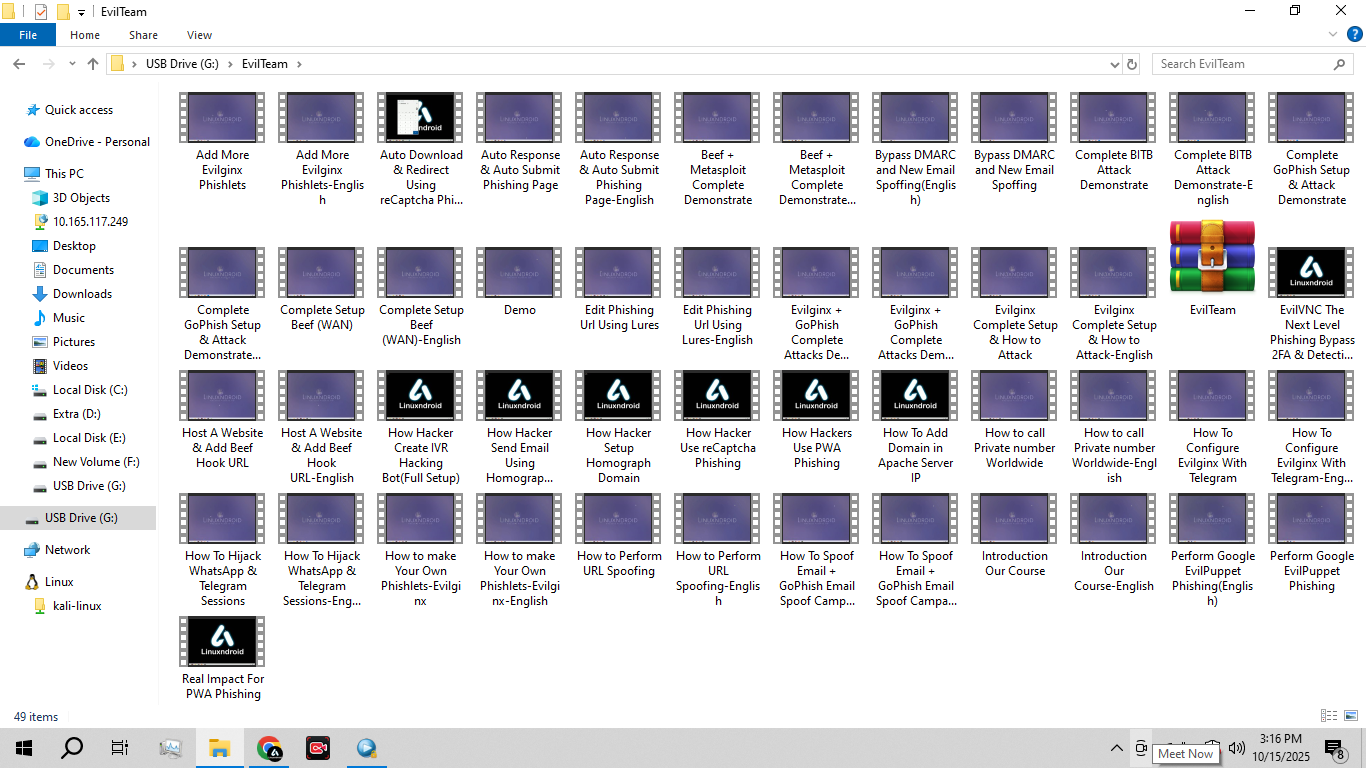The width and height of the screenshot is (1366, 768).
Task: Open Google Chrome from the taskbar
Action: [x=269, y=748]
